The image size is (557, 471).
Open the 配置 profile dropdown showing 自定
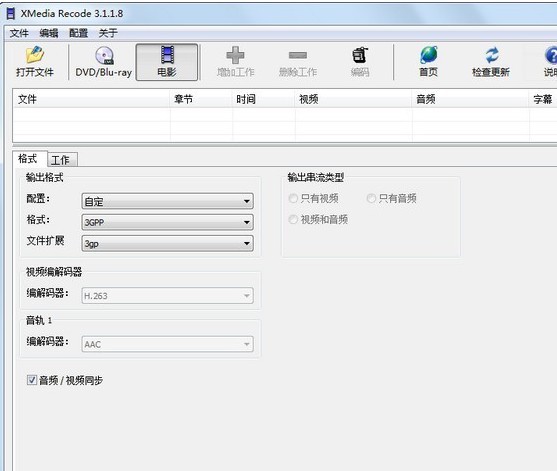pyautogui.click(x=167, y=201)
